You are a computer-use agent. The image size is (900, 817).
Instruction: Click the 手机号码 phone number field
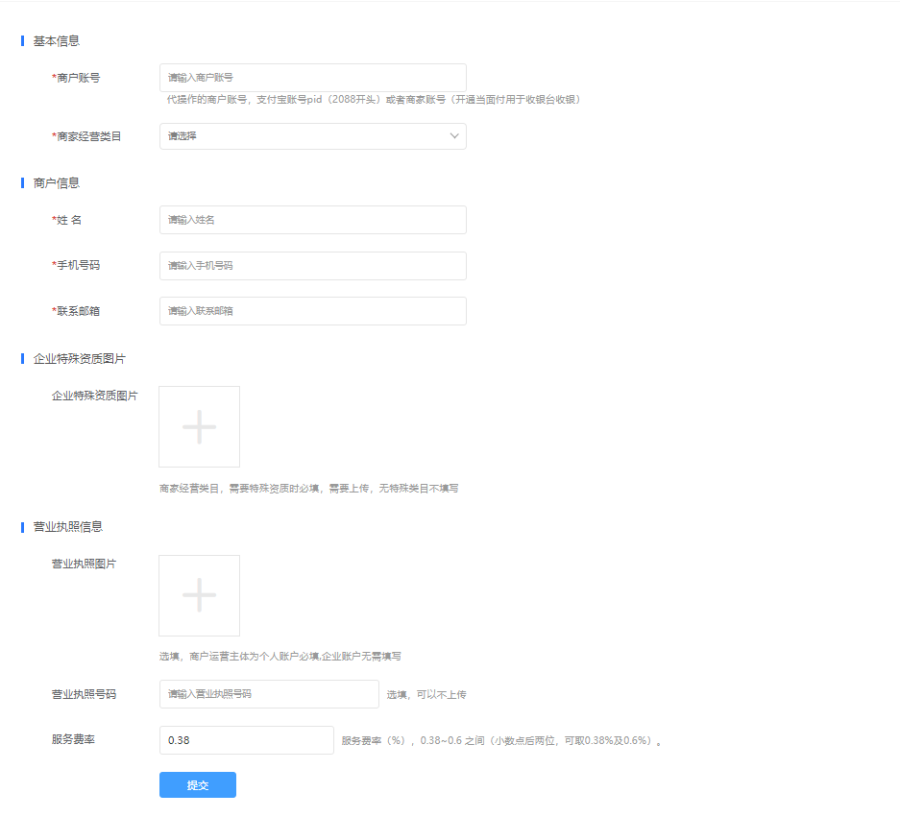click(313, 265)
